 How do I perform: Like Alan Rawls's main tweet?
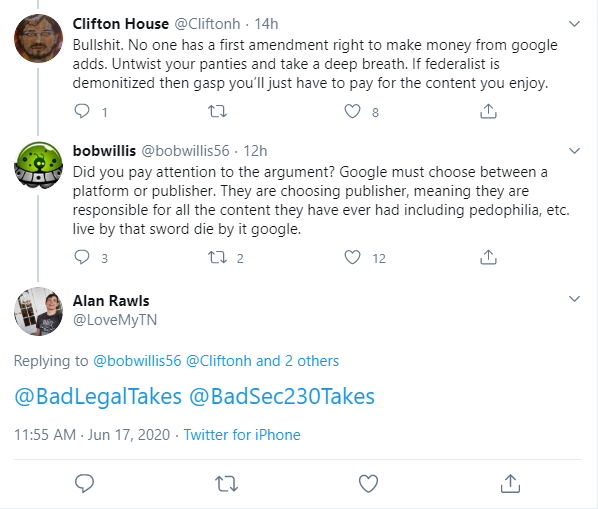368,483
